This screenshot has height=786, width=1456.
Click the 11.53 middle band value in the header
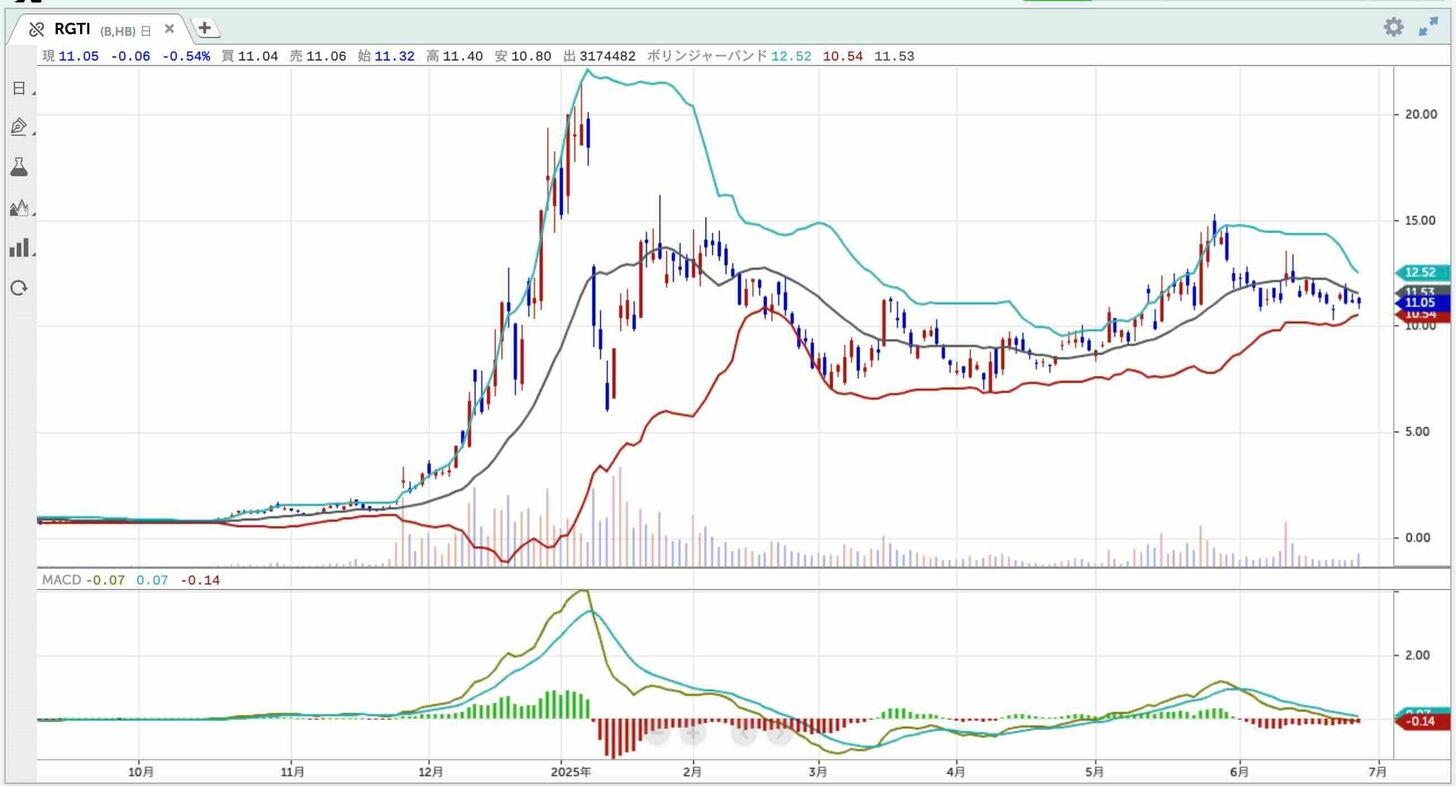894,56
